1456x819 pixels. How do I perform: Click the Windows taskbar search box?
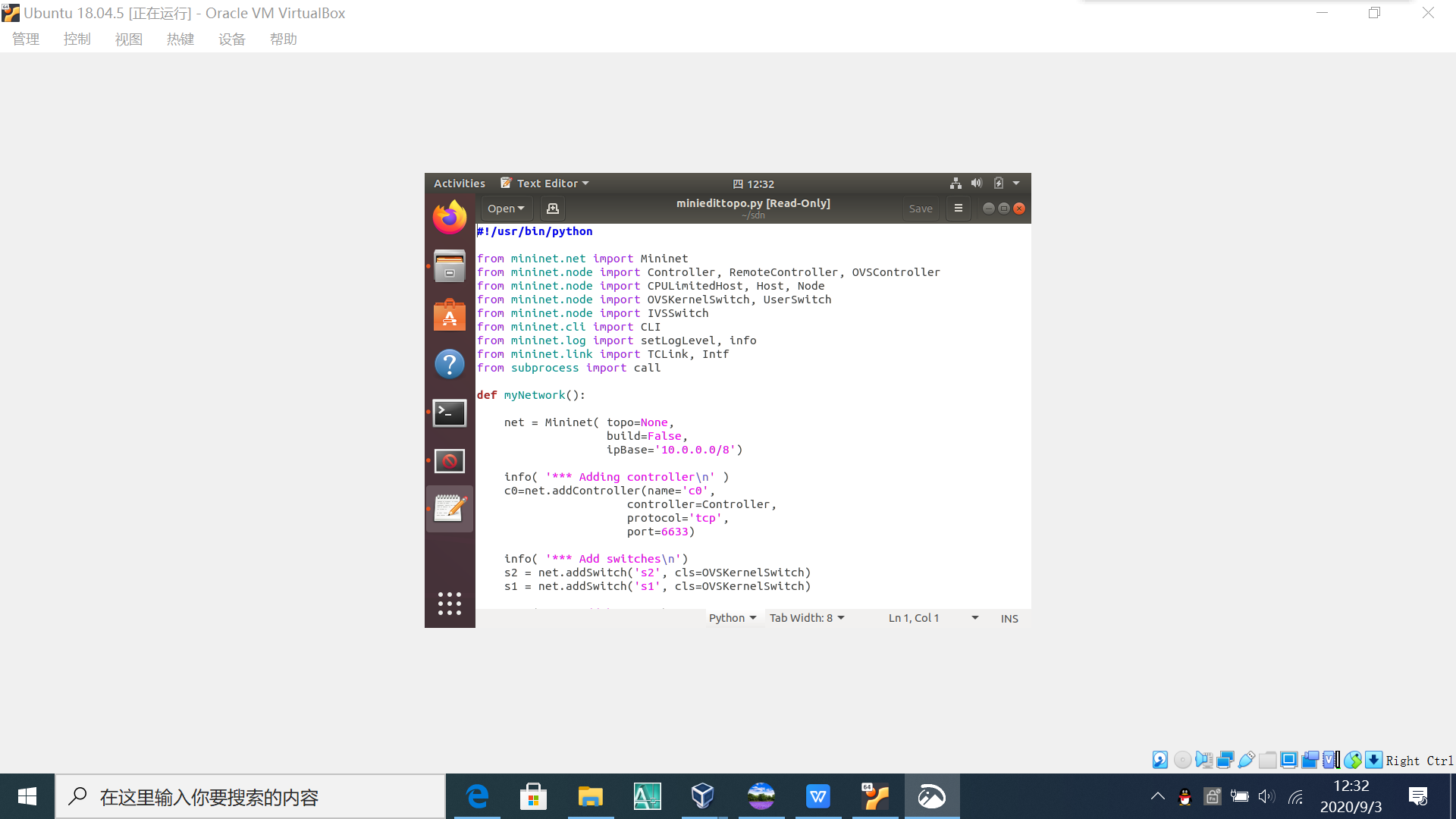point(250,797)
